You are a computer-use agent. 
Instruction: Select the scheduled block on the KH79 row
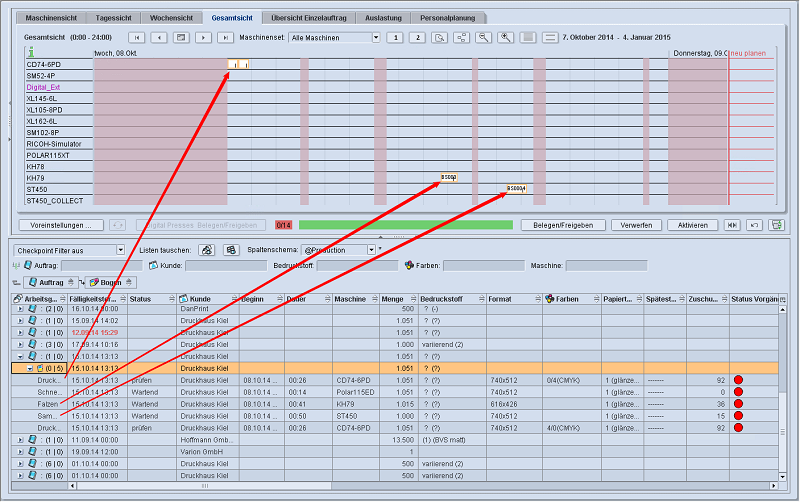[x=448, y=177]
